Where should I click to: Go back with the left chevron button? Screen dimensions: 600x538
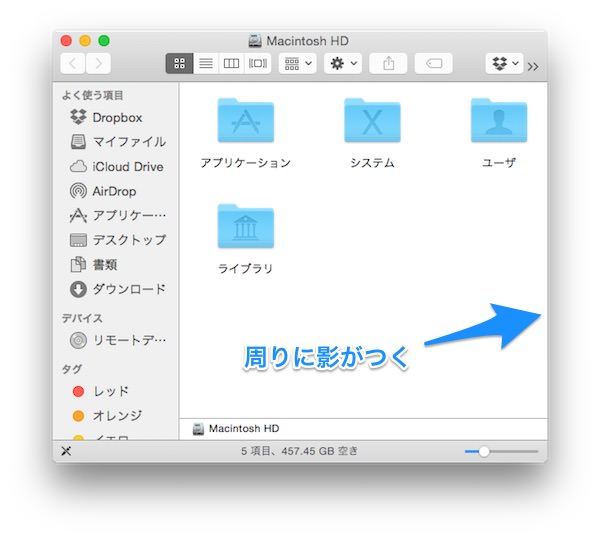pyautogui.click(x=73, y=63)
